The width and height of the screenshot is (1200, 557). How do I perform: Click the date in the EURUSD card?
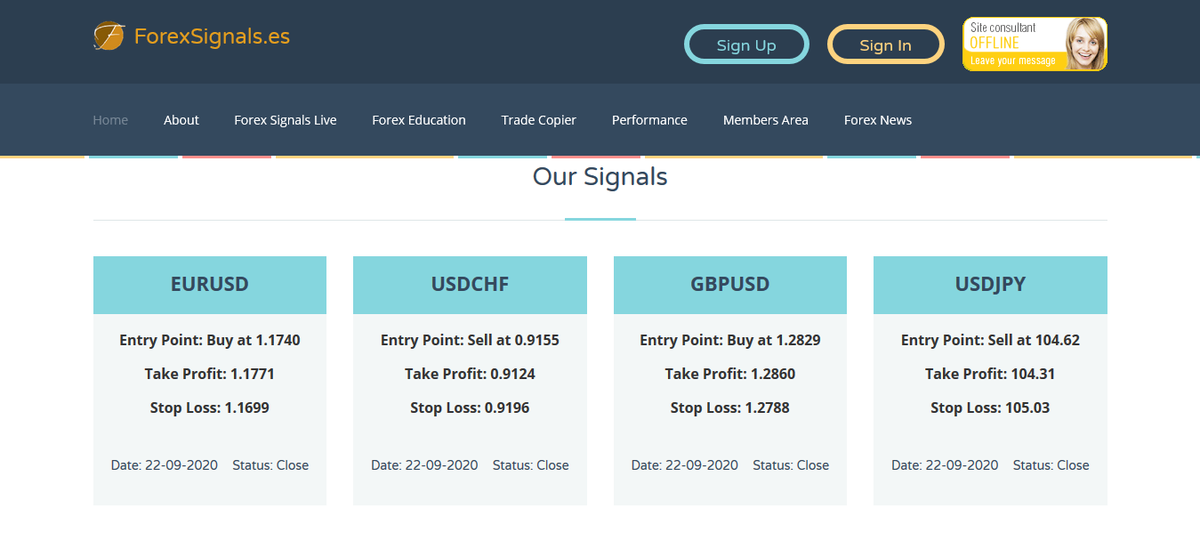click(164, 465)
